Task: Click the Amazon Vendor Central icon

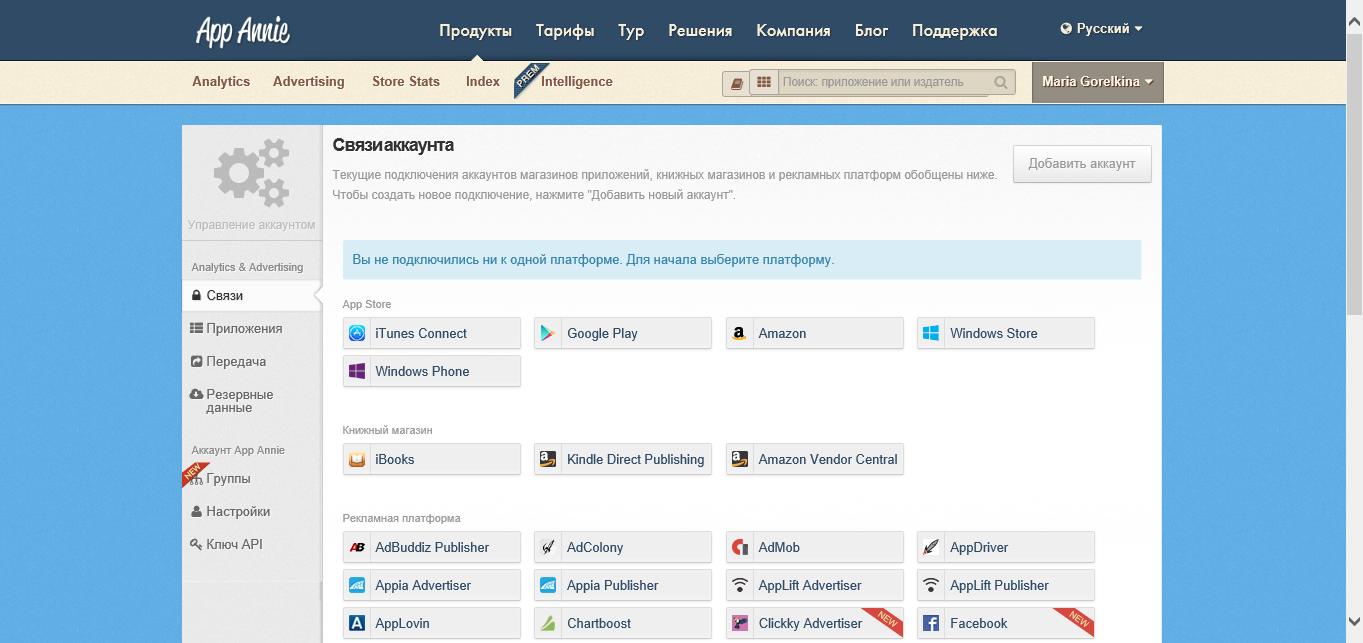Action: 740,459
